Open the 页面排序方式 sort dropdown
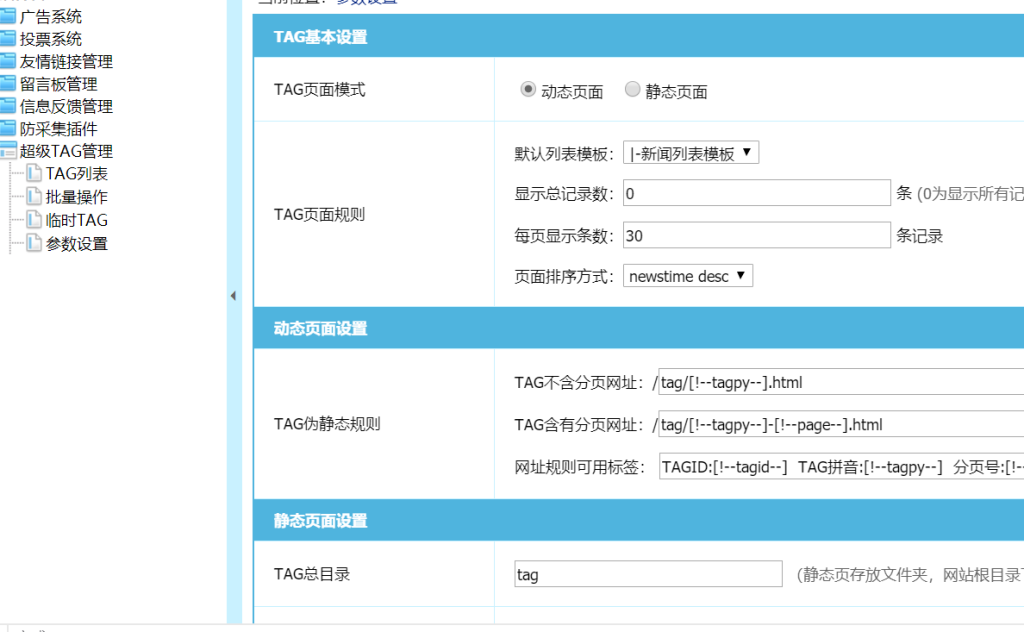Screen dimensions: 1024x632 pos(687,278)
